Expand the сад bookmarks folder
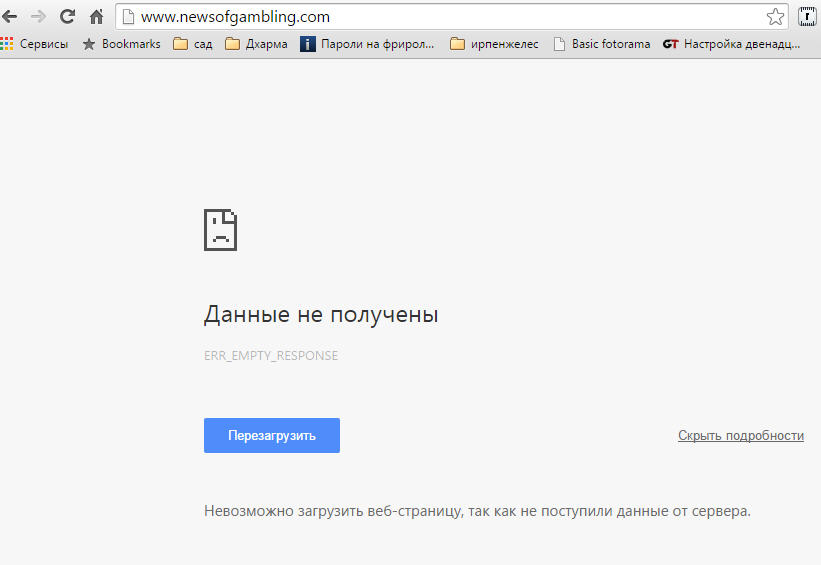Viewport: 821px width, 565px height. click(x=192, y=44)
